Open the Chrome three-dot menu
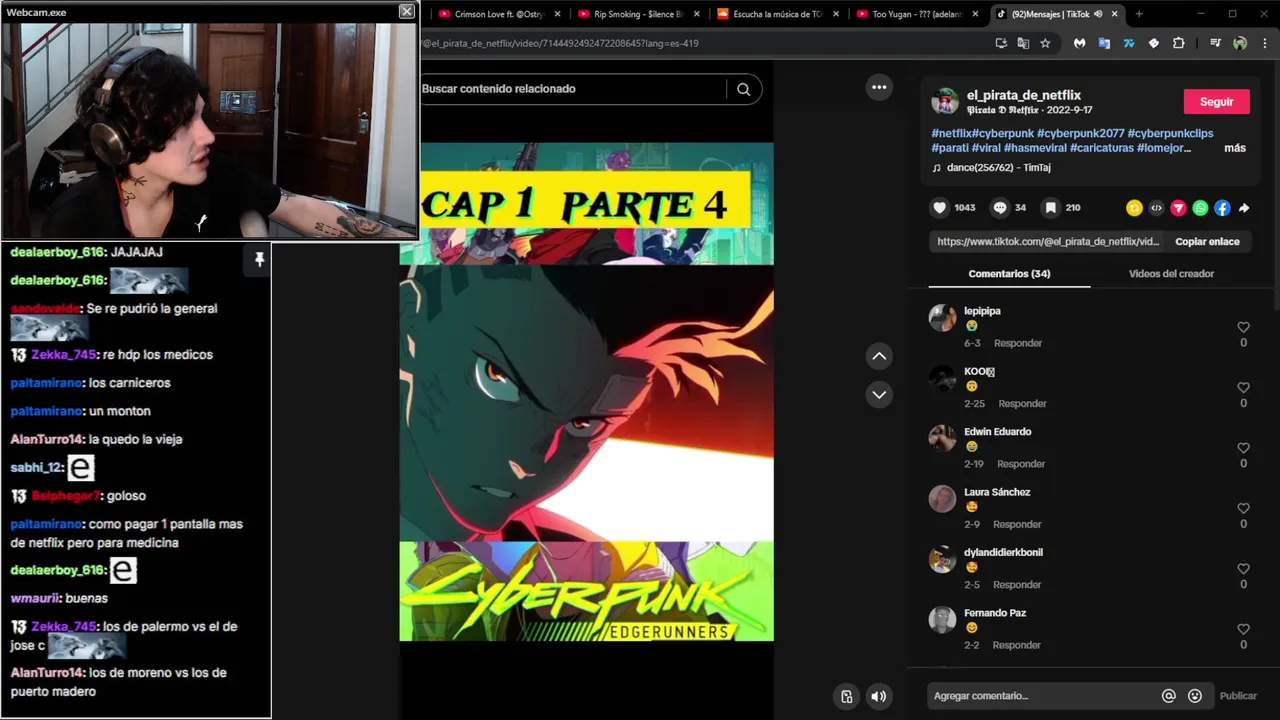1280x720 pixels. (x=1264, y=43)
